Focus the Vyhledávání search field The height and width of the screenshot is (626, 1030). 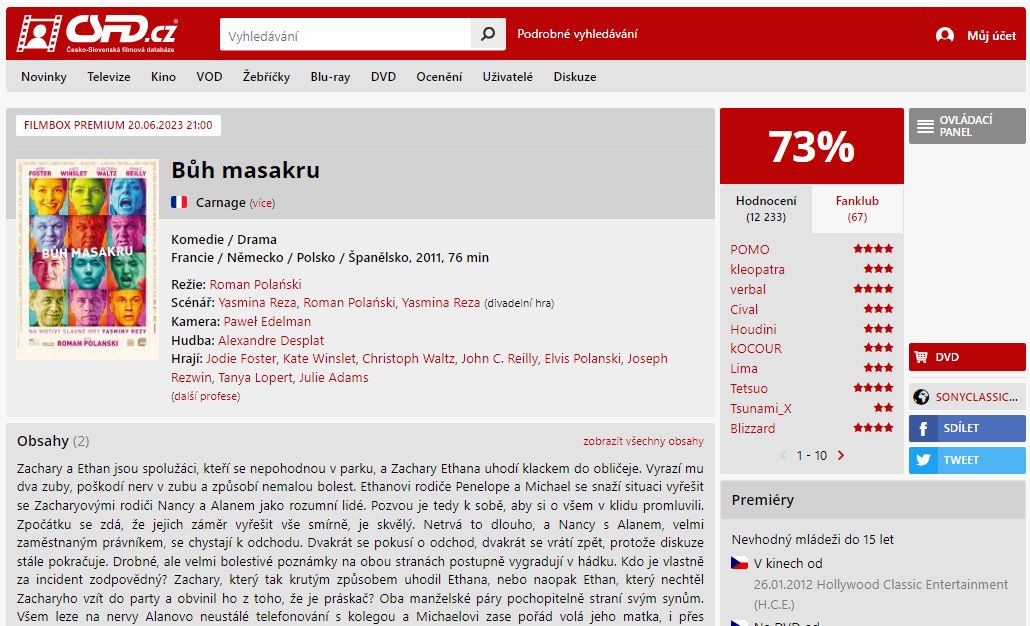[x=346, y=34]
